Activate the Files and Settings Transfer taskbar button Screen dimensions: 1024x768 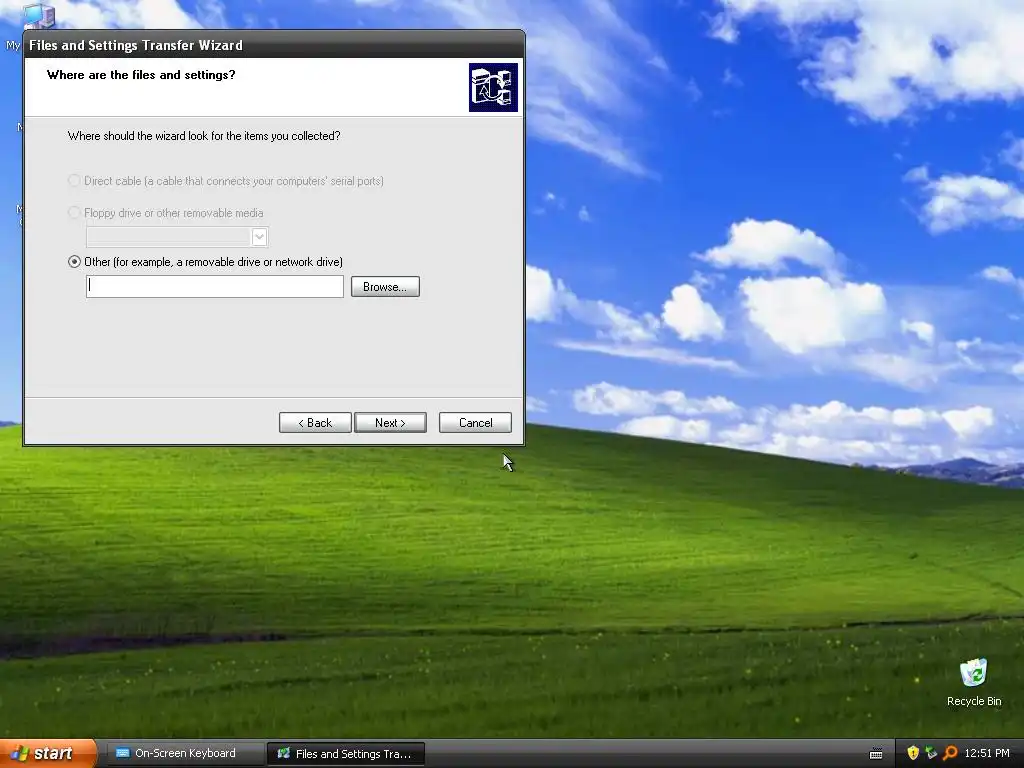coord(346,754)
